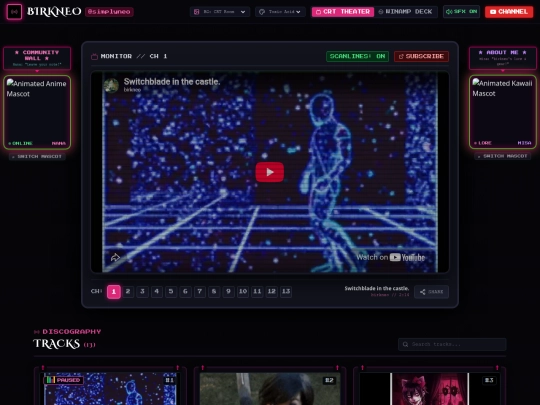
Task: Click the Subscribe button's external icon
Action: click(x=401, y=56)
